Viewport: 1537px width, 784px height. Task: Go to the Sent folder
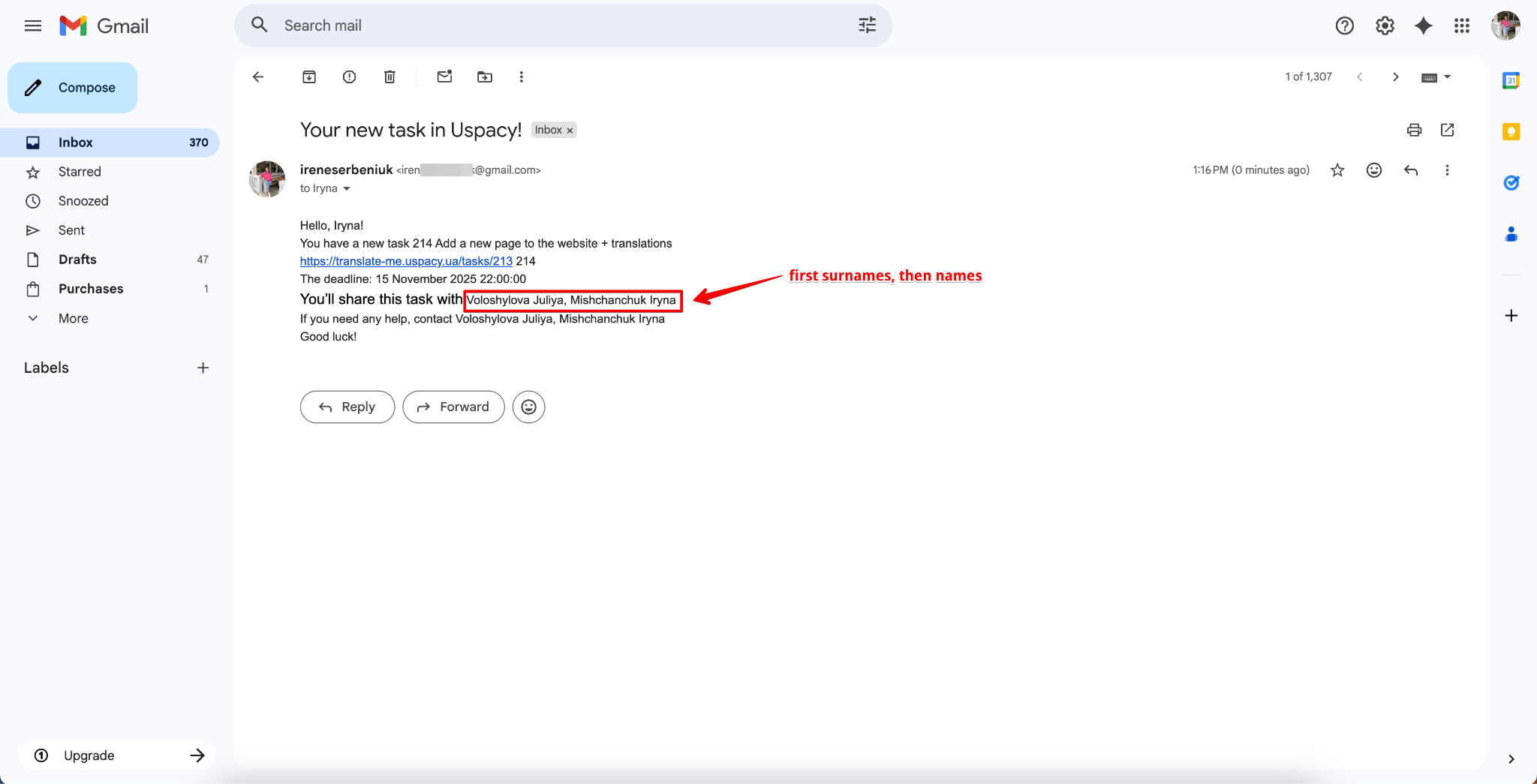pos(71,230)
